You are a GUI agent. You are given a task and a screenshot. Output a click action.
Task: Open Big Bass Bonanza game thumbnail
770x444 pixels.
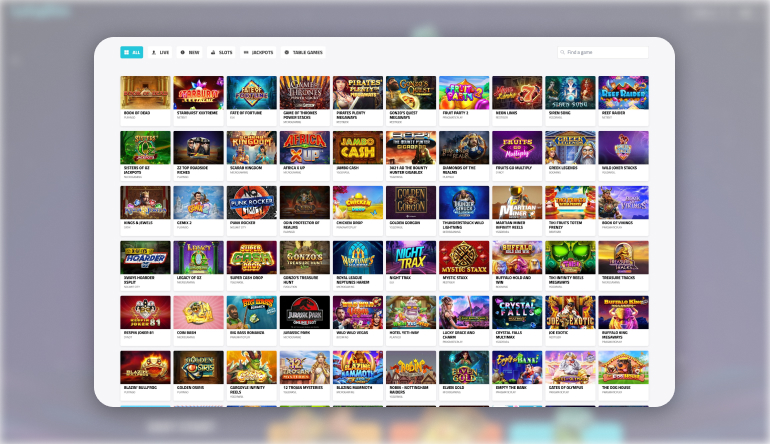[251, 312]
